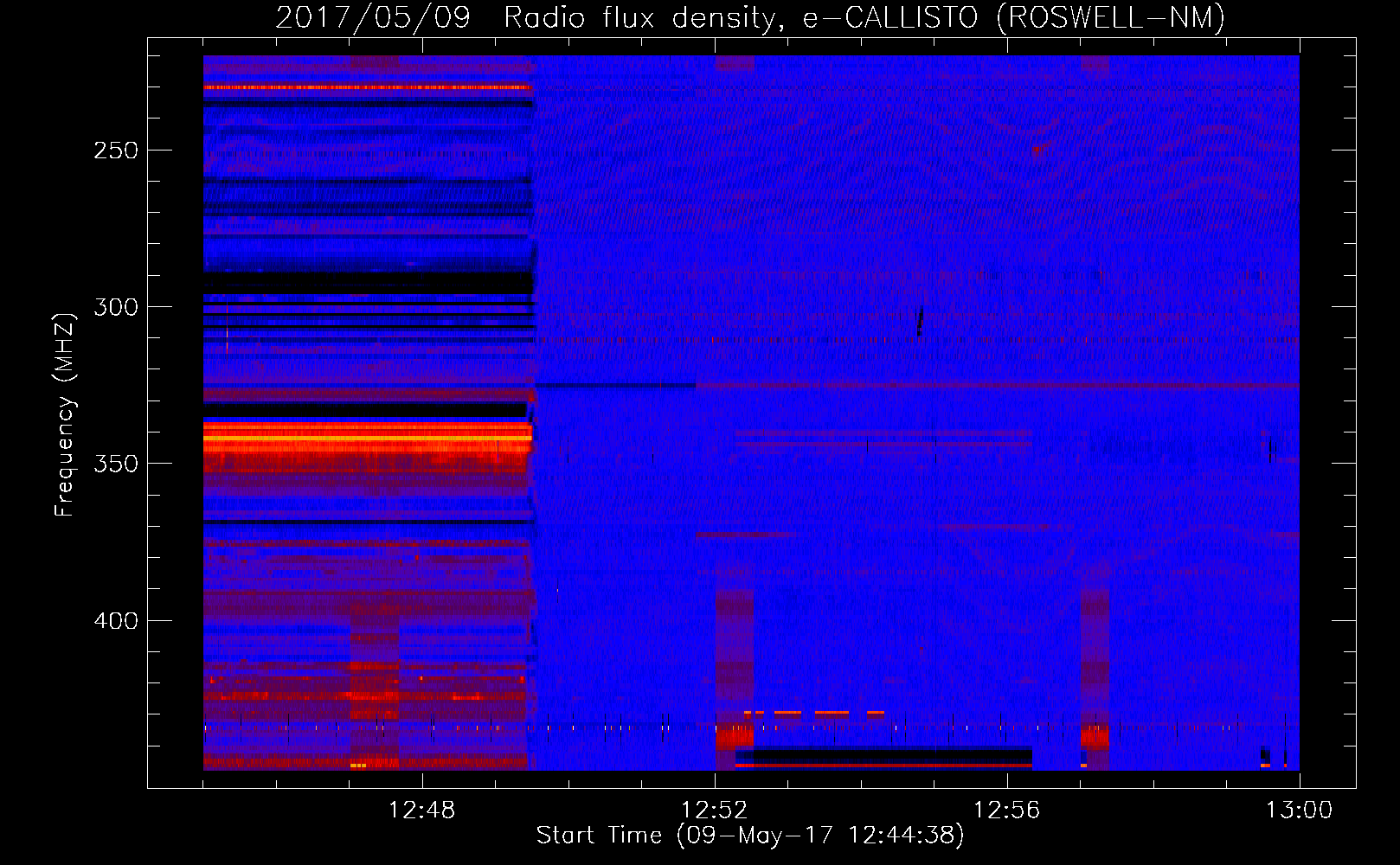Click the 12:56 time tick label
Image resolution: width=1400 pixels, height=865 pixels.
click(x=1006, y=811)
